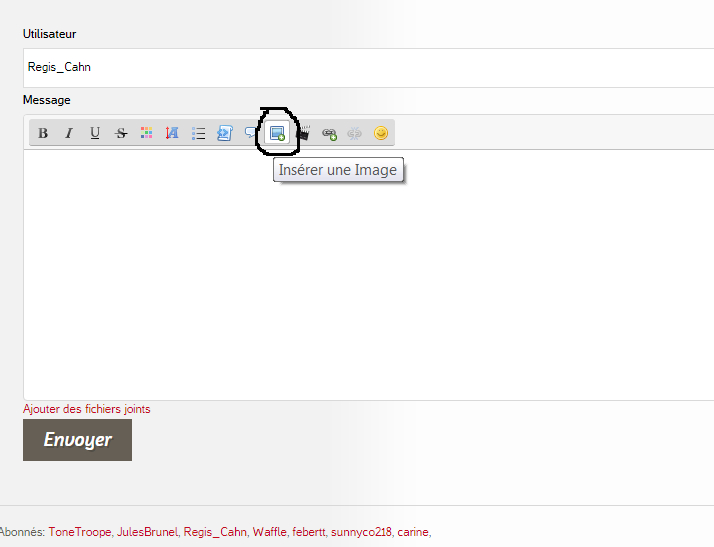Click the Envoyer button

pos(77,440)
